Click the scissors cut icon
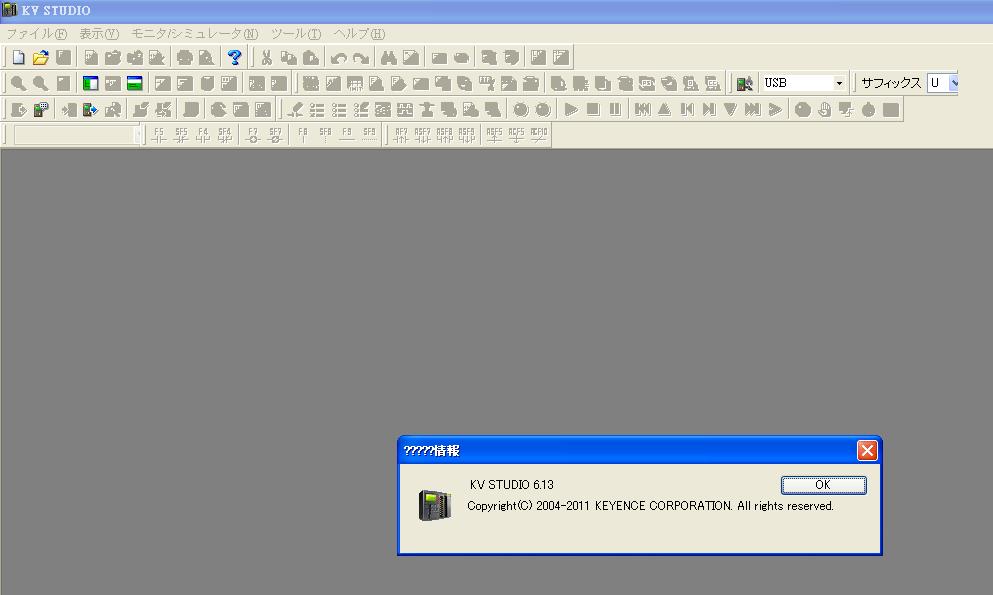 pyautogui.click(x=266, y=58)
